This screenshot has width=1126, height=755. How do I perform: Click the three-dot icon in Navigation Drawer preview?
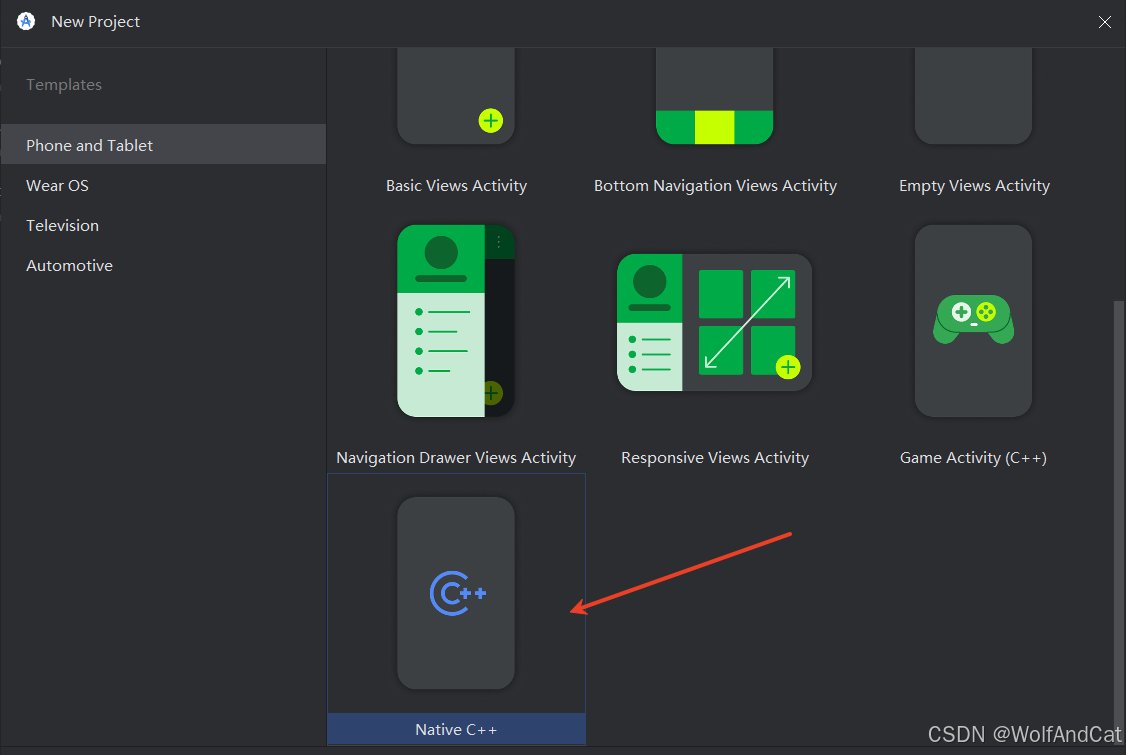click(x=499, y=242)
